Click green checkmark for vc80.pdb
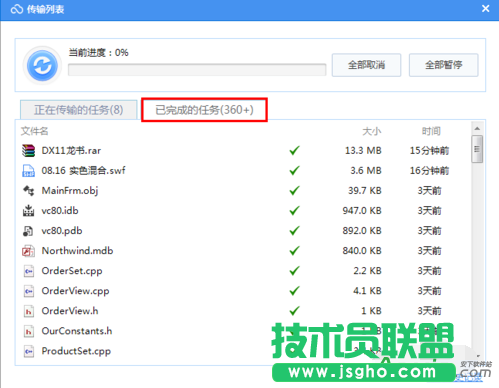 [x=294, y=231]
